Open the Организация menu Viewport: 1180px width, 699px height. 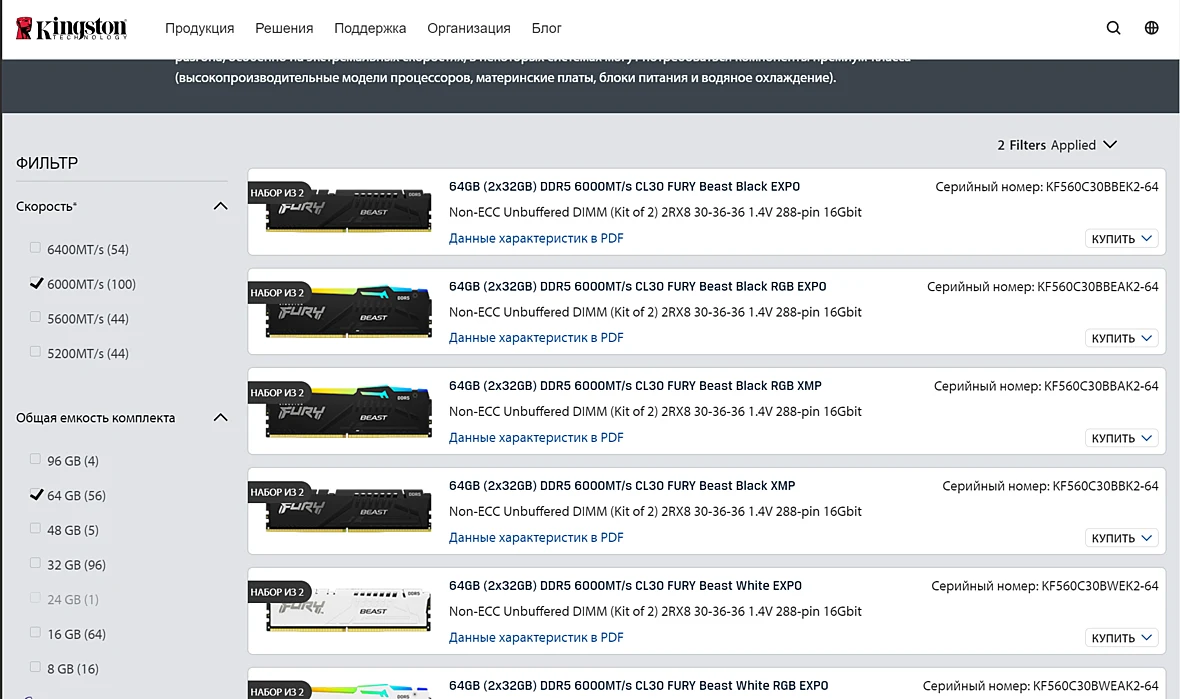[x=469, y=28]
